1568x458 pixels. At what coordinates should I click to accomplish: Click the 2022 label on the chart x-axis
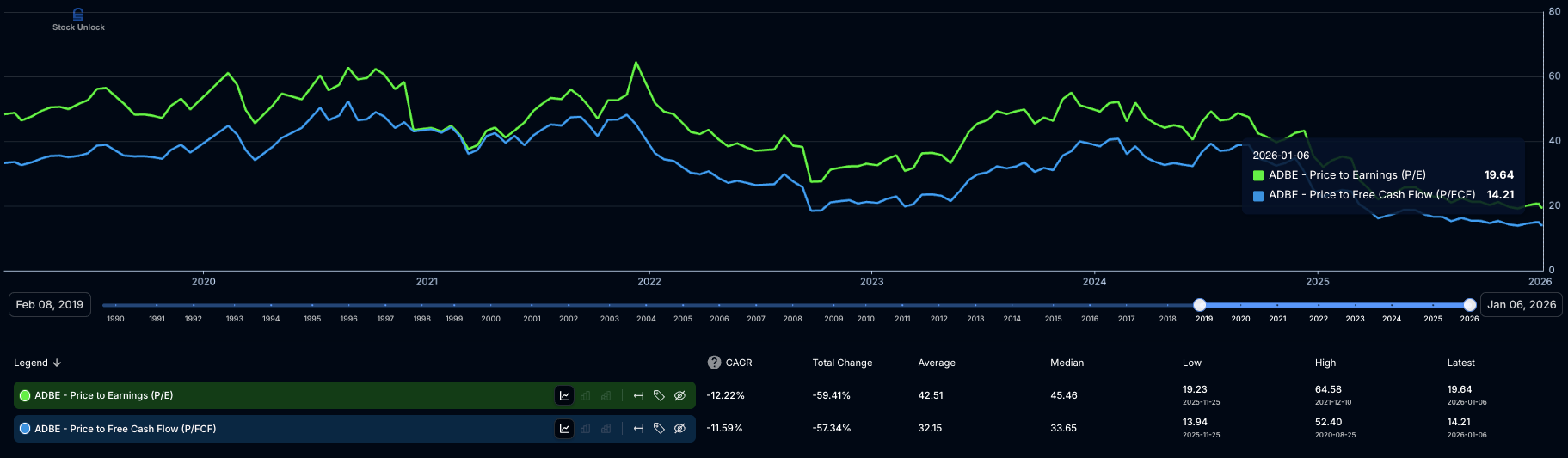649,282
